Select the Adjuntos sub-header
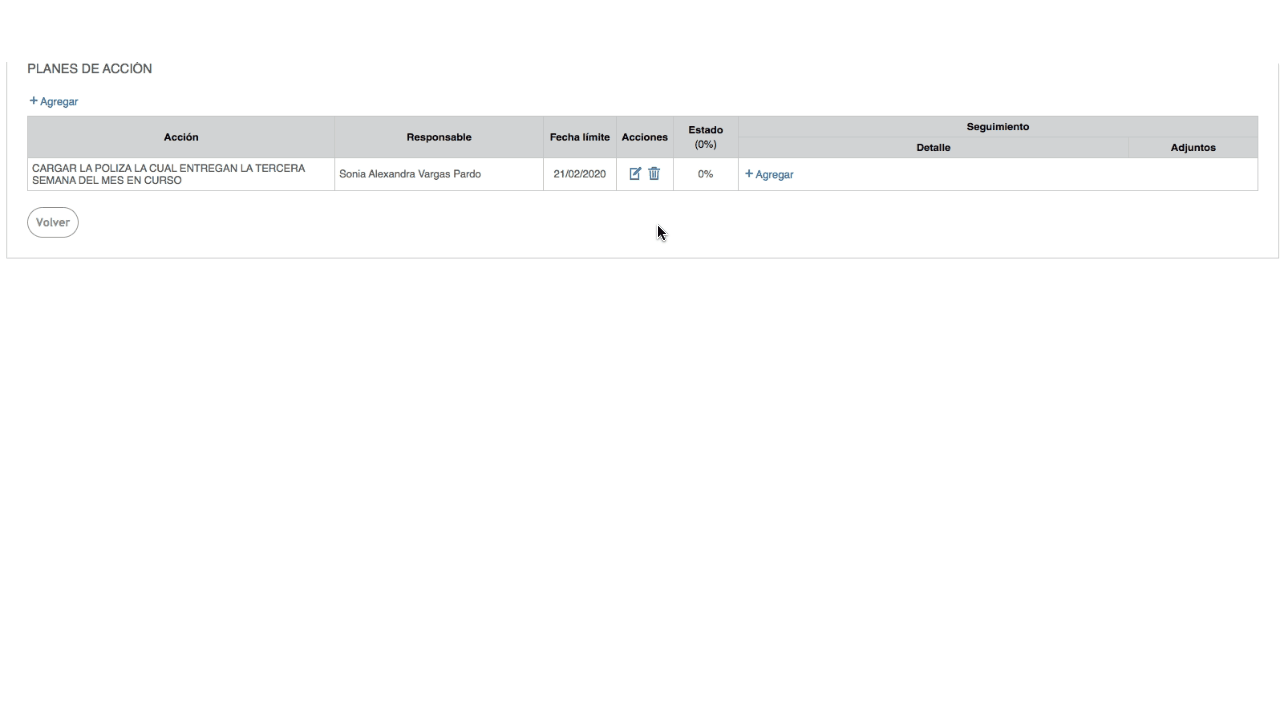Viewport: 1280px width, 720px height. point(1193,148)
